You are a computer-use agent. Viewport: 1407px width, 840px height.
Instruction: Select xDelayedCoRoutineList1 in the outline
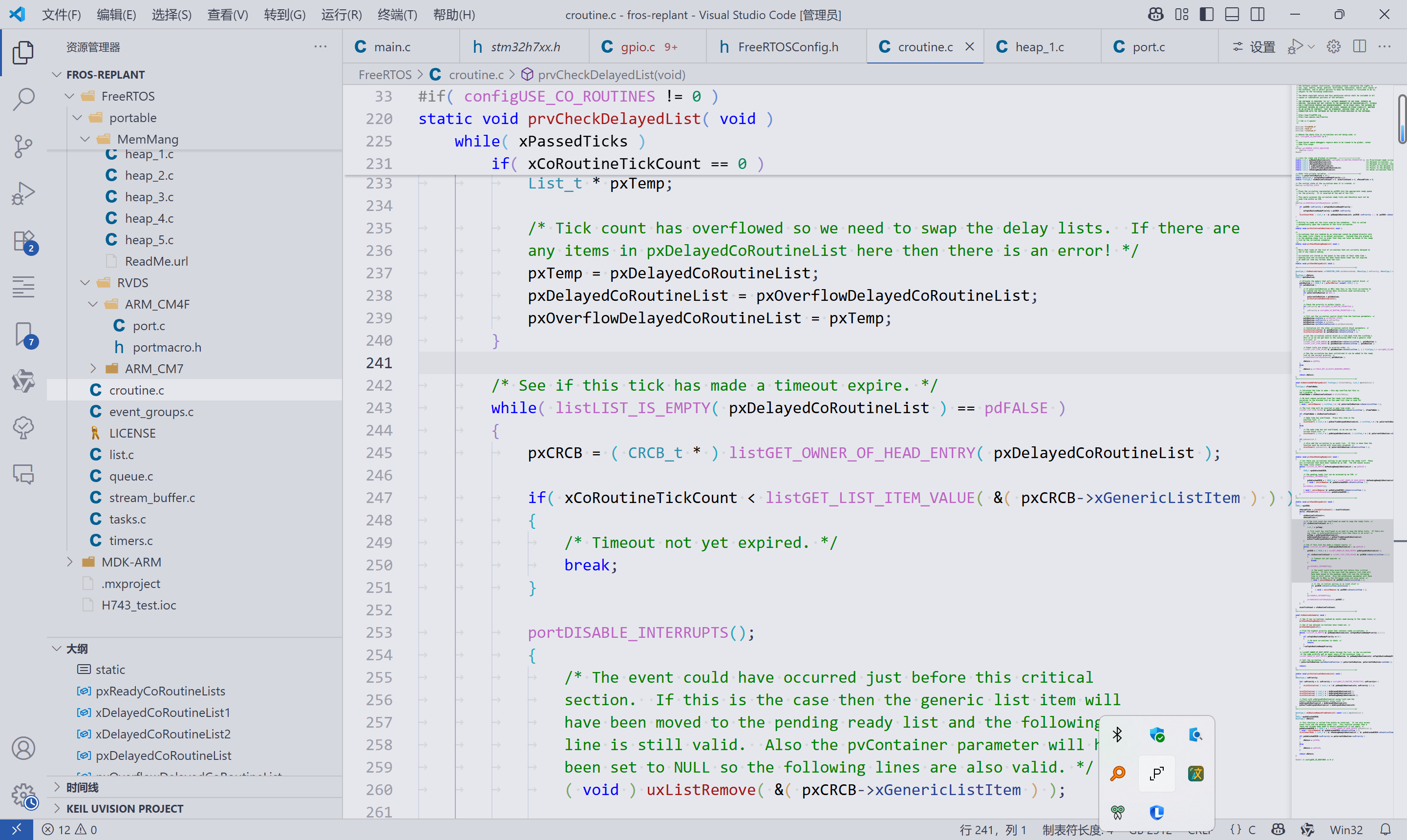(163, 712)
